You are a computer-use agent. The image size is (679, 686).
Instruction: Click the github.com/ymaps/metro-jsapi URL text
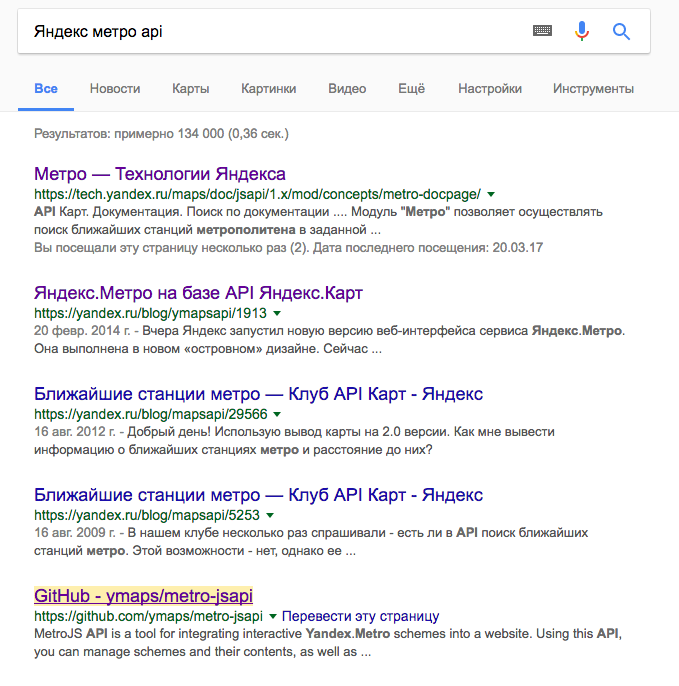(x=148, y=616)
